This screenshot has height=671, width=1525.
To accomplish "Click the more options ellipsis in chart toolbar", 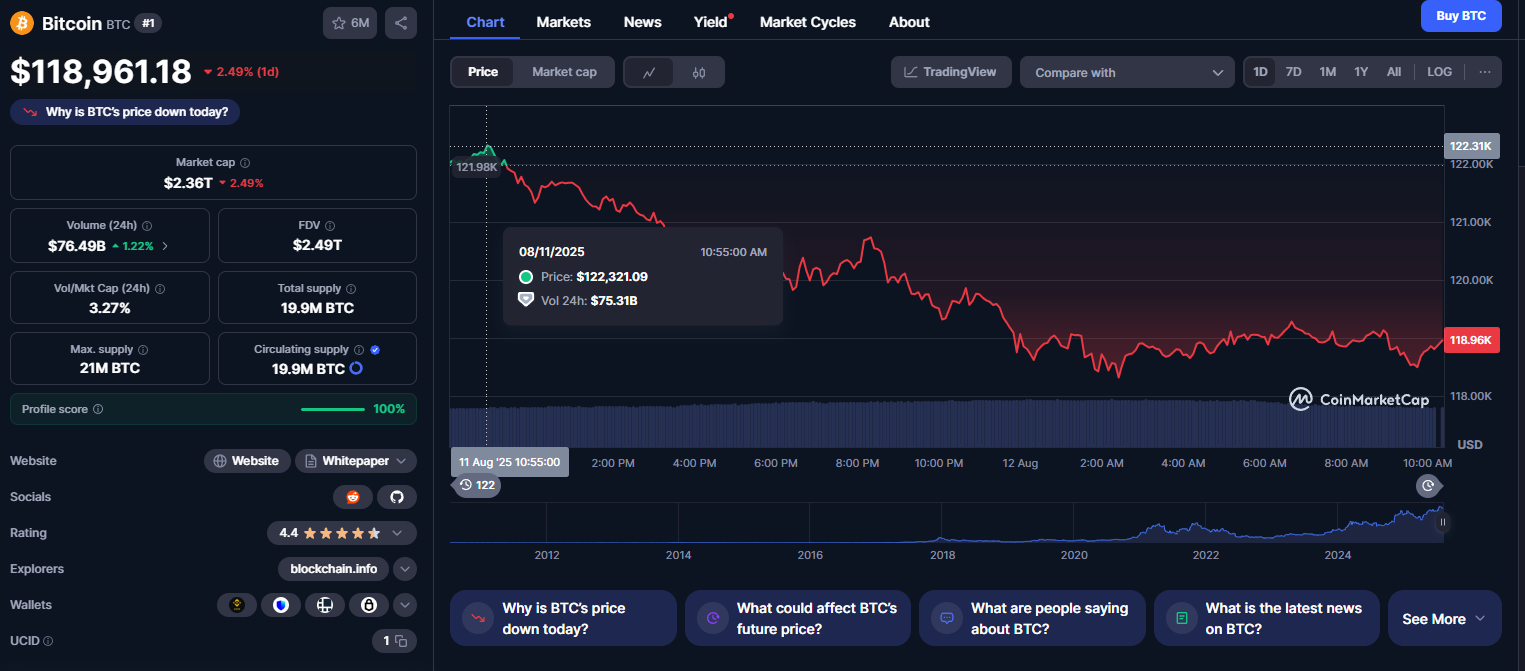I will coord(1484,72).
